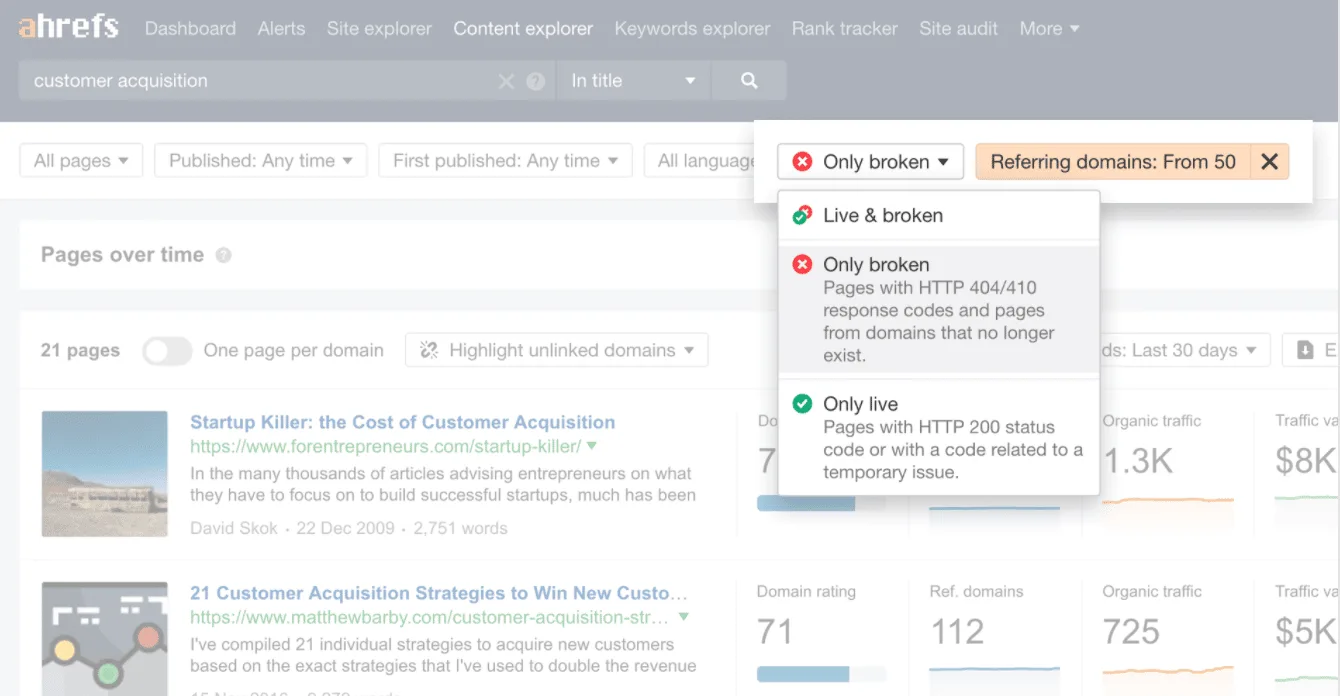
Task: Open the All pages filter dropdown
Action: click(x=81, y=161)
